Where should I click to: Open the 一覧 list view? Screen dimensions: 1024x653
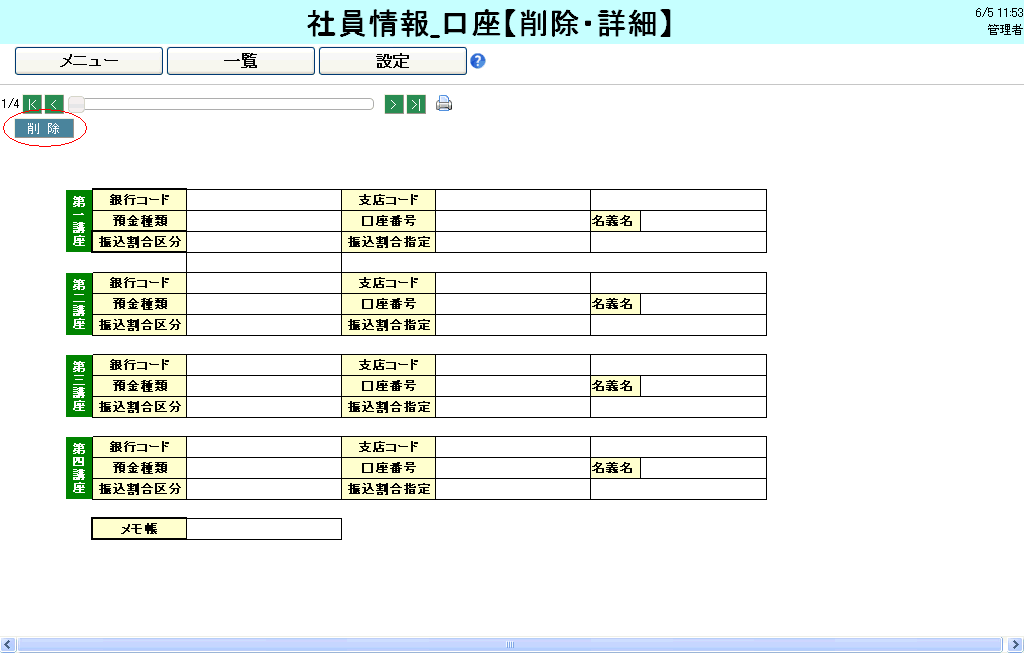coord(241,61)
